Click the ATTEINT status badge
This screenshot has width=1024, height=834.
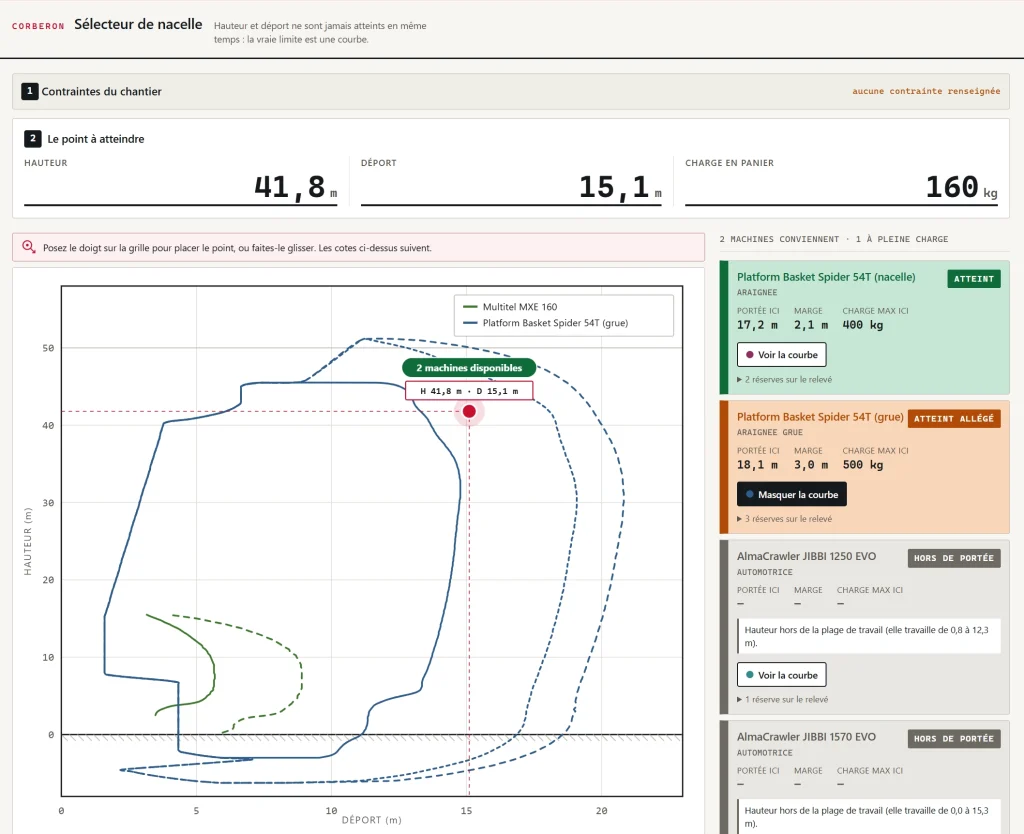[x=973, y=279]
